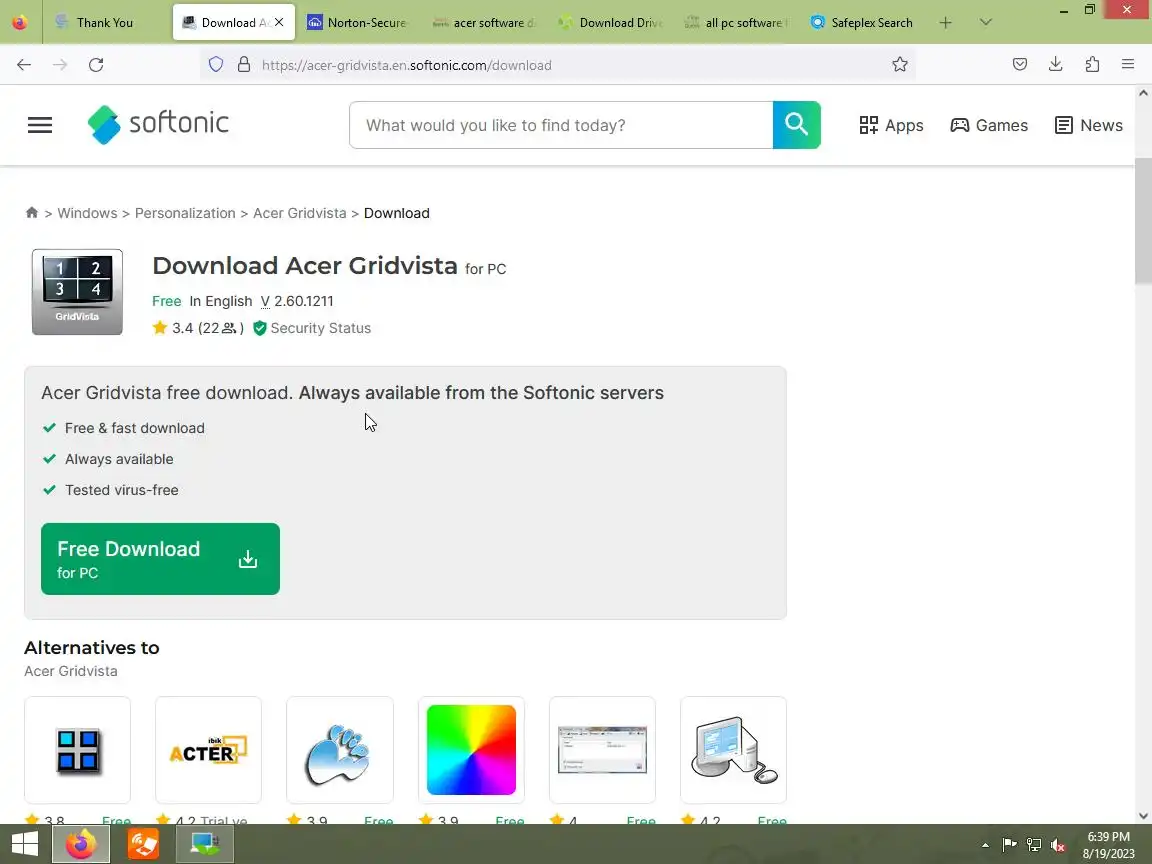Click the network tray icon
1152x864 pixels.
tap(1034, 845)
